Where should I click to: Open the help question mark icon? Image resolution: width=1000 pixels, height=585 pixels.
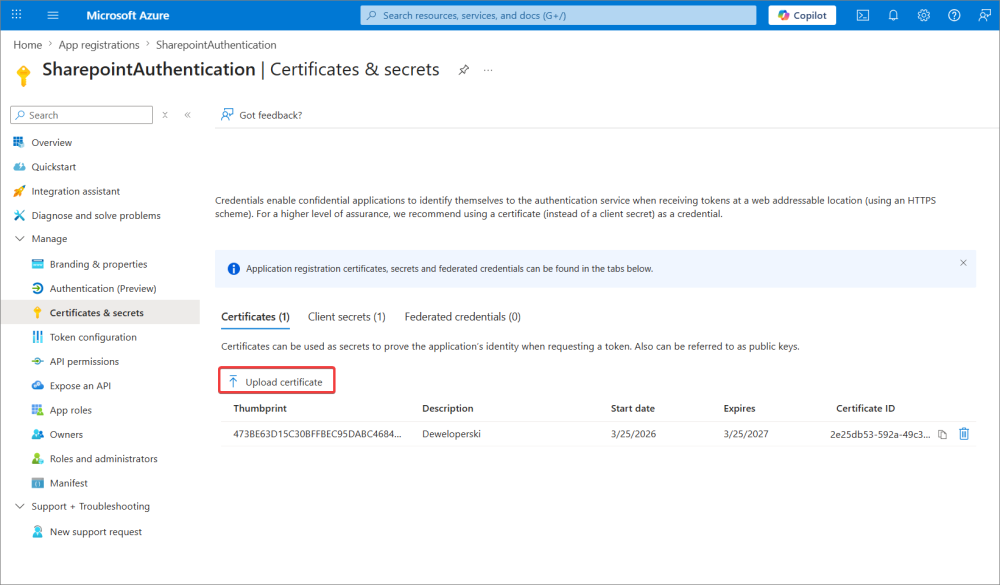pos(954,15)
